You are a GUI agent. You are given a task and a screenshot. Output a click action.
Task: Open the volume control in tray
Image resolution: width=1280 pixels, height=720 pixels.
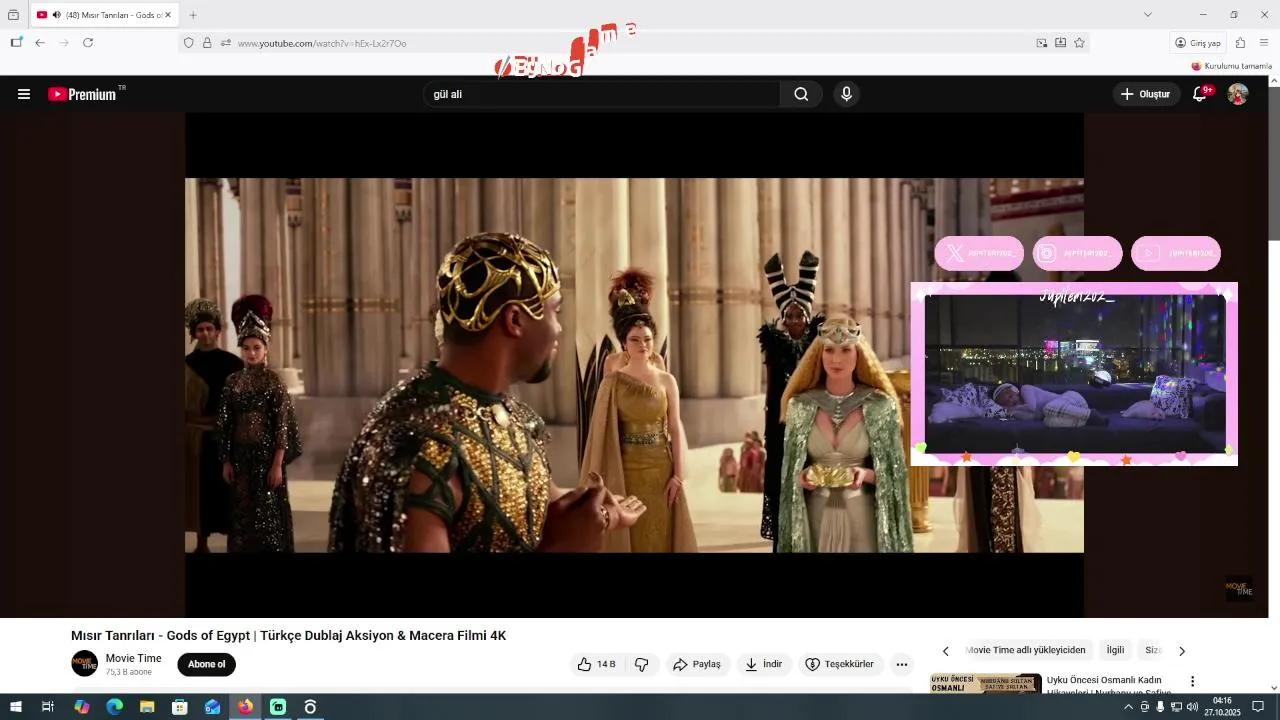pos(1192,707)
